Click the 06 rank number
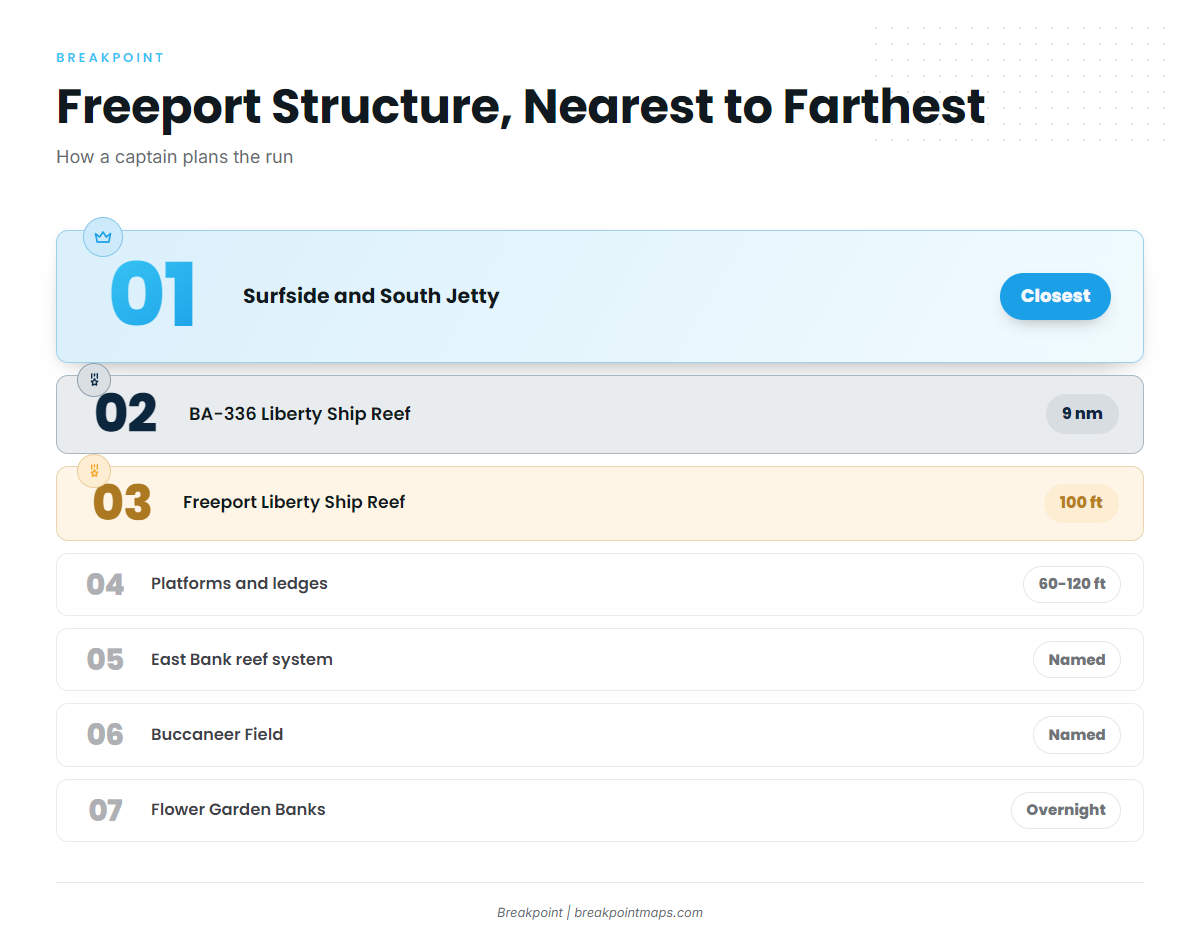This screenshot has height=946, width=1200. [105, 735]
